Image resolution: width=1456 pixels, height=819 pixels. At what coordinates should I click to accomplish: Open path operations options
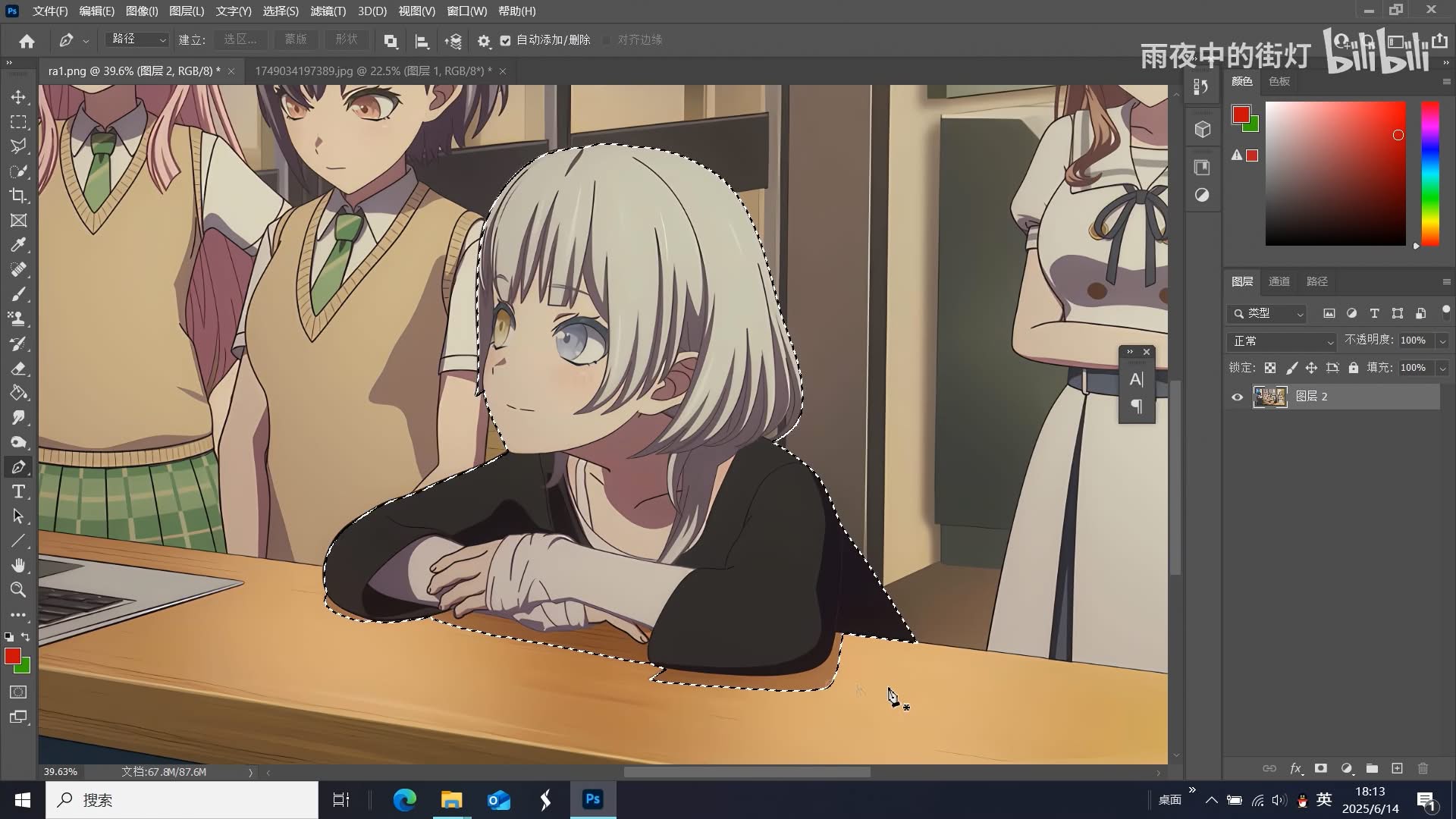point(391,41)
